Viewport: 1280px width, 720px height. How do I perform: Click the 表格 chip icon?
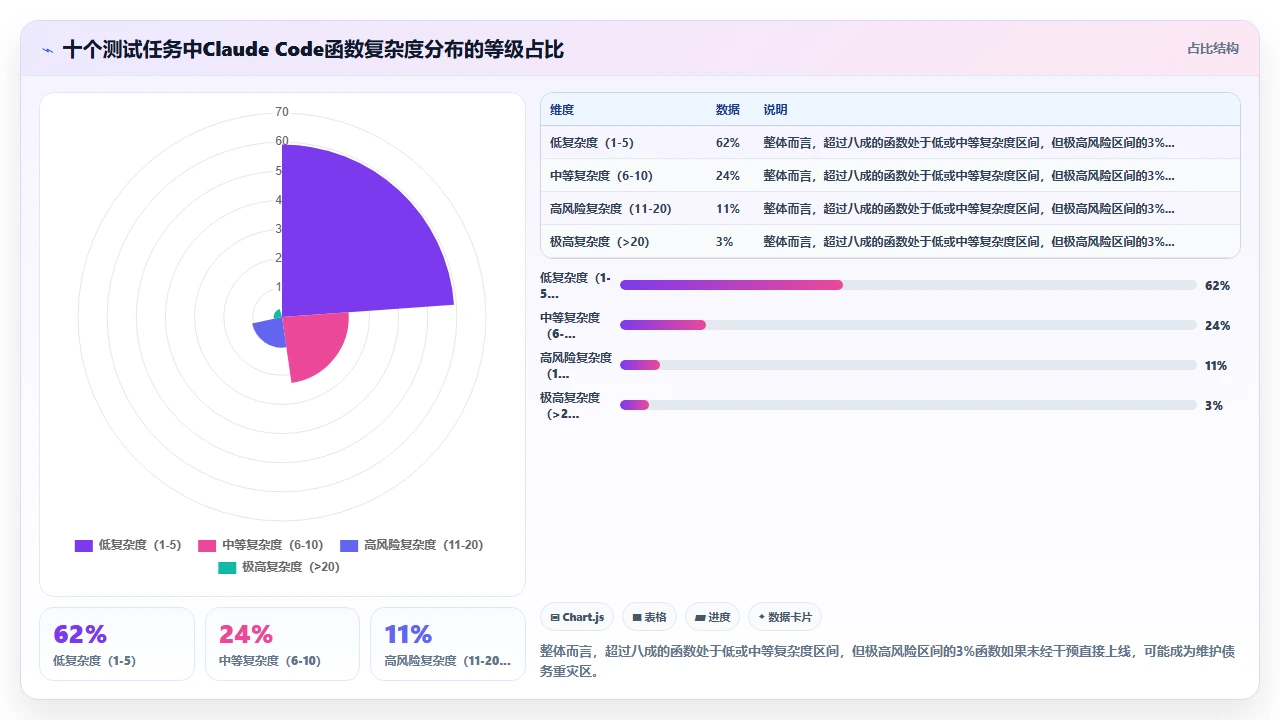tap(637, 617)
